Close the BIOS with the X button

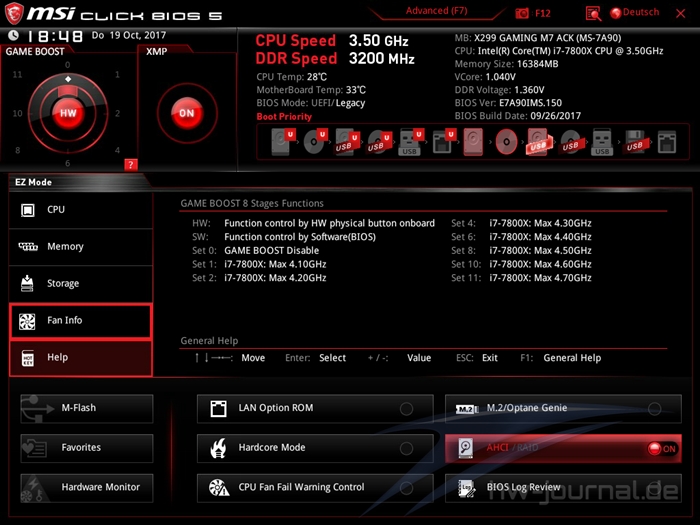(x=680, y=13)
